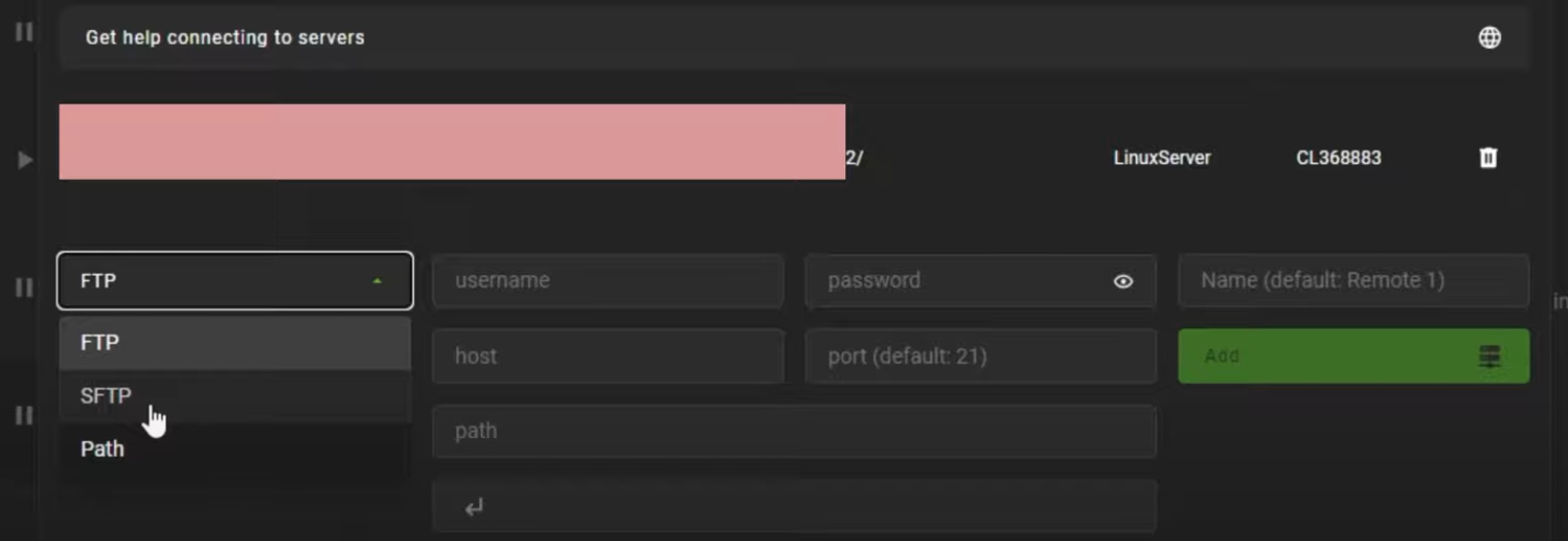
Task: Toggle password visibility eye icon
Action: [x=1123, y=282]
